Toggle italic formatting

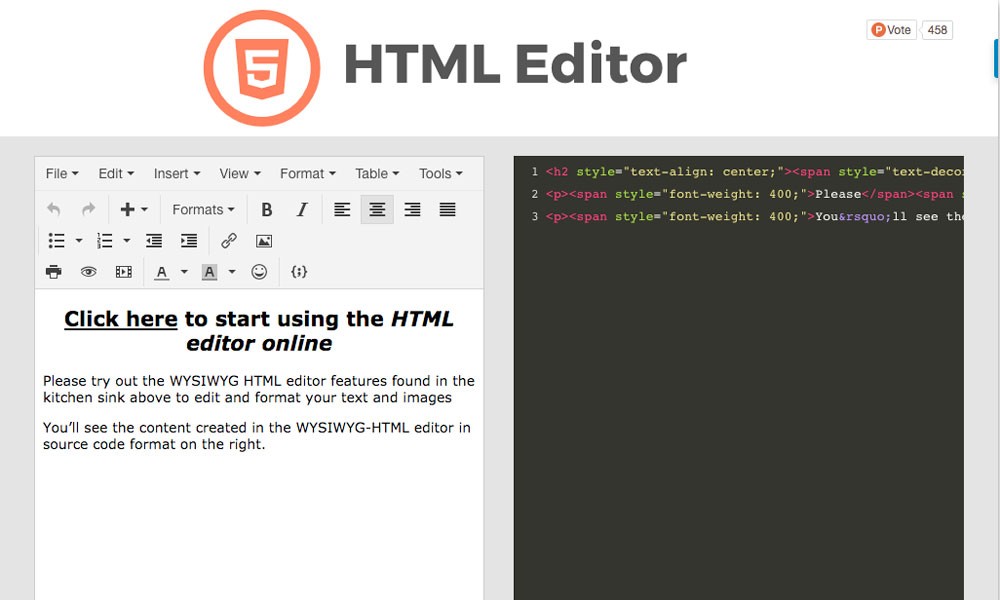click(302, 210)
